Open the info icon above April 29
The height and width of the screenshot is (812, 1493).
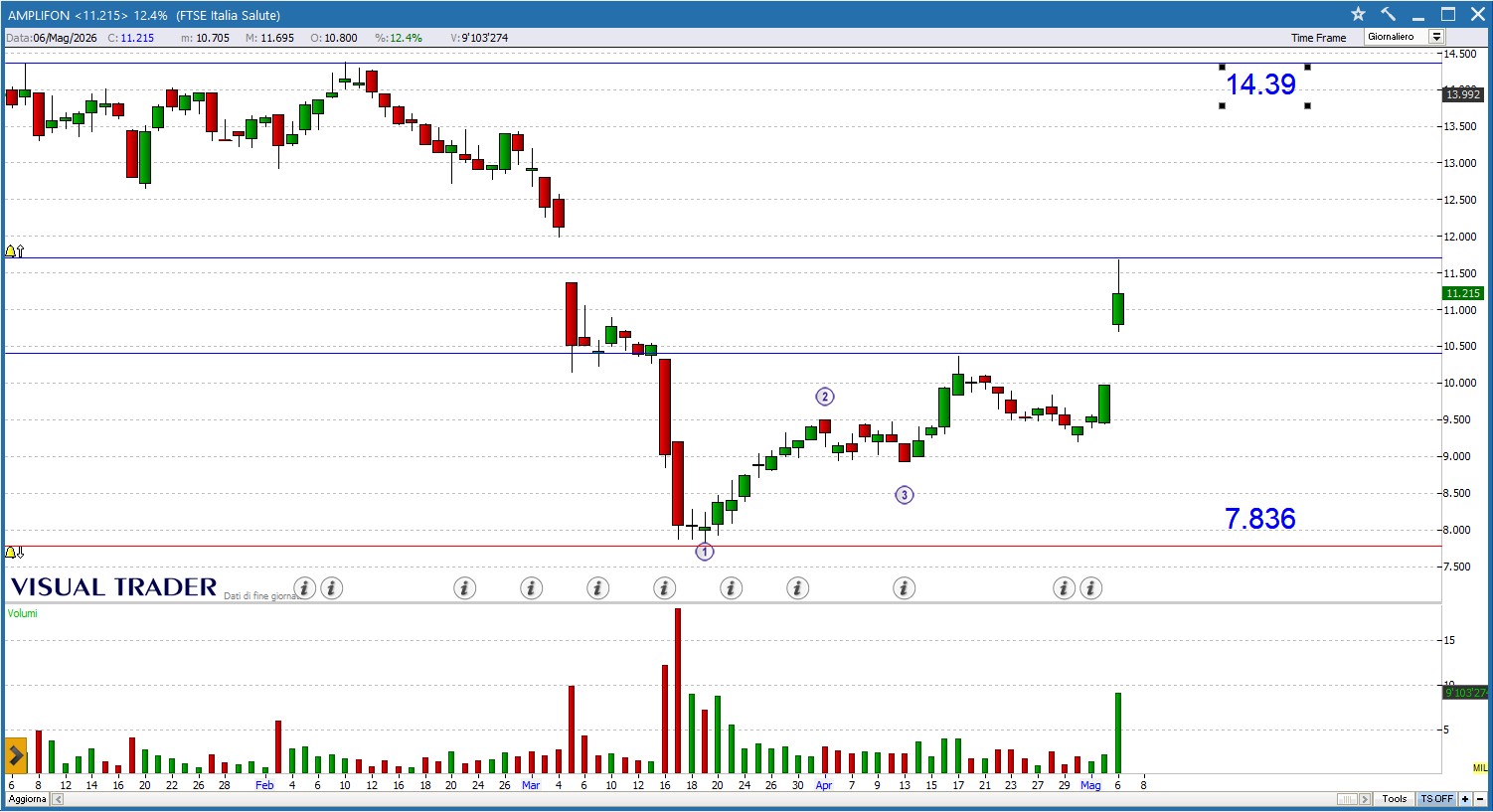tap(1064, 588)
